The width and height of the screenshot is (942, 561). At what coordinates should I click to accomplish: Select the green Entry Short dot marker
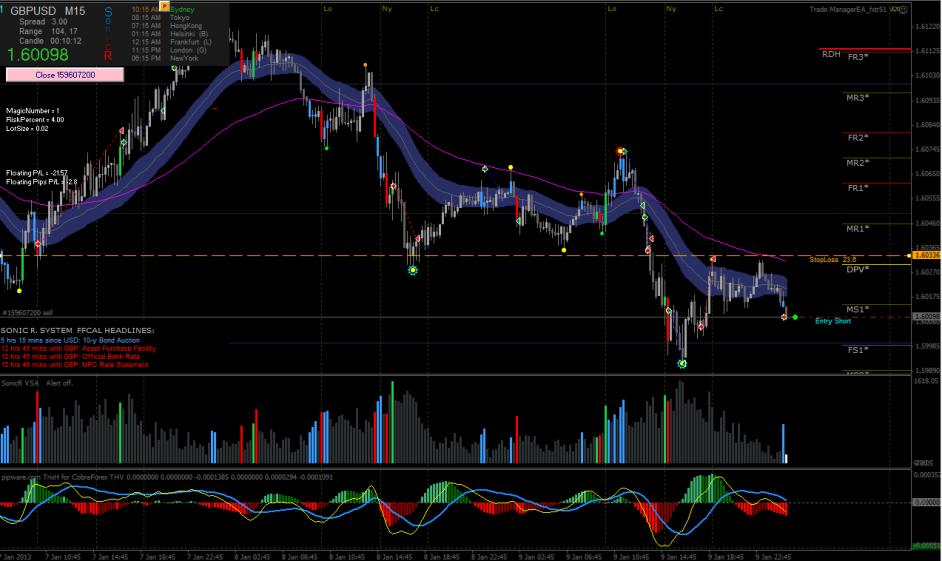click(795, 317)
